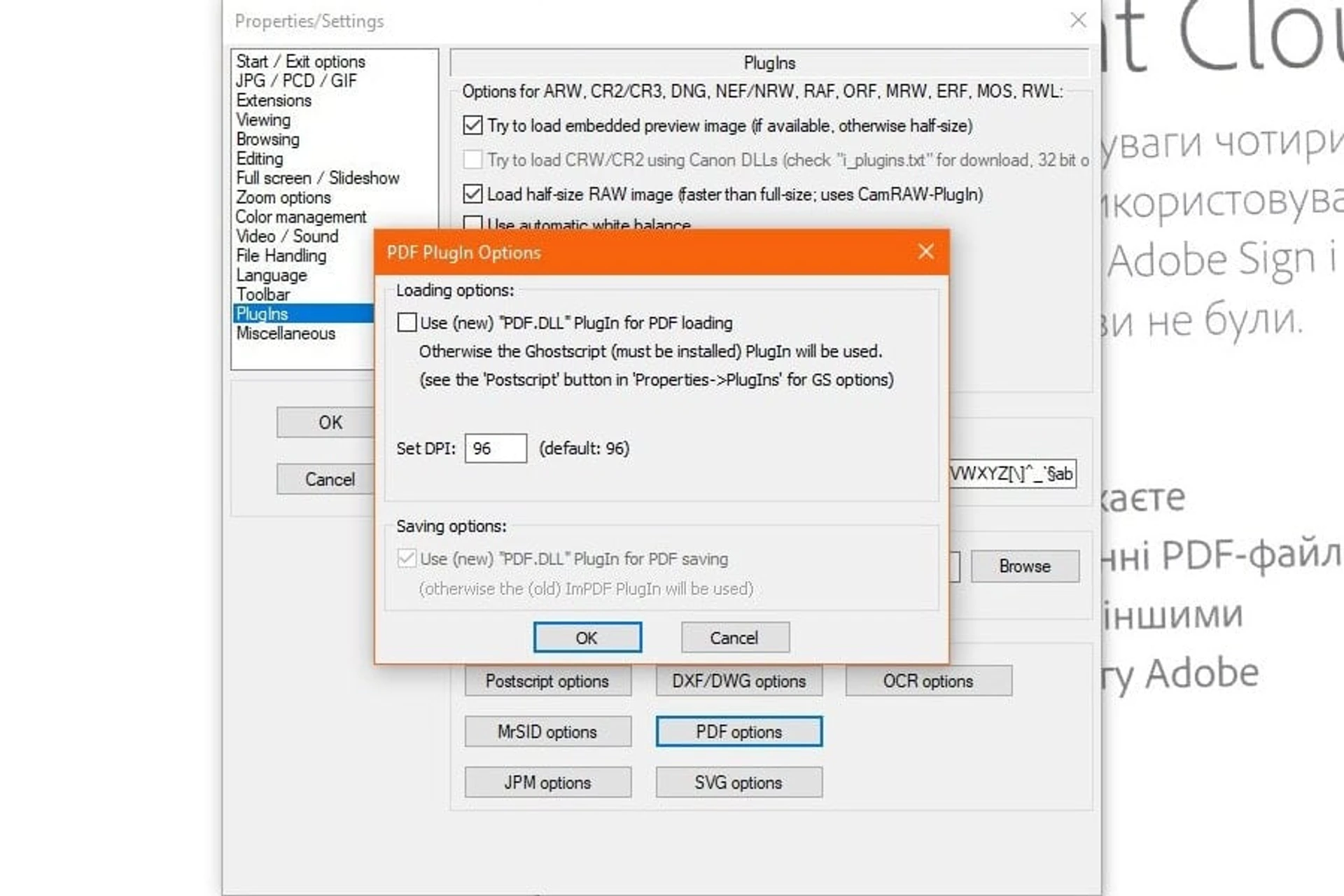Open SVG options
Screen dimensions: 1344x896
tap(739, 783)
